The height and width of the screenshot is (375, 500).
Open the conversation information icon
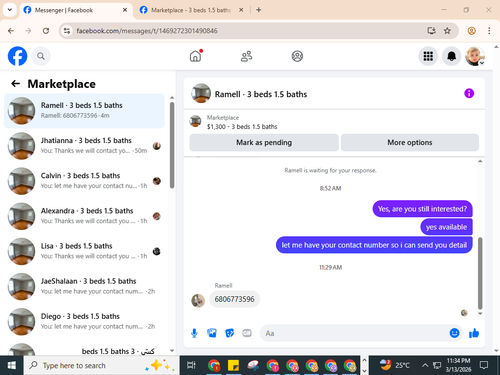coord(469,93)
